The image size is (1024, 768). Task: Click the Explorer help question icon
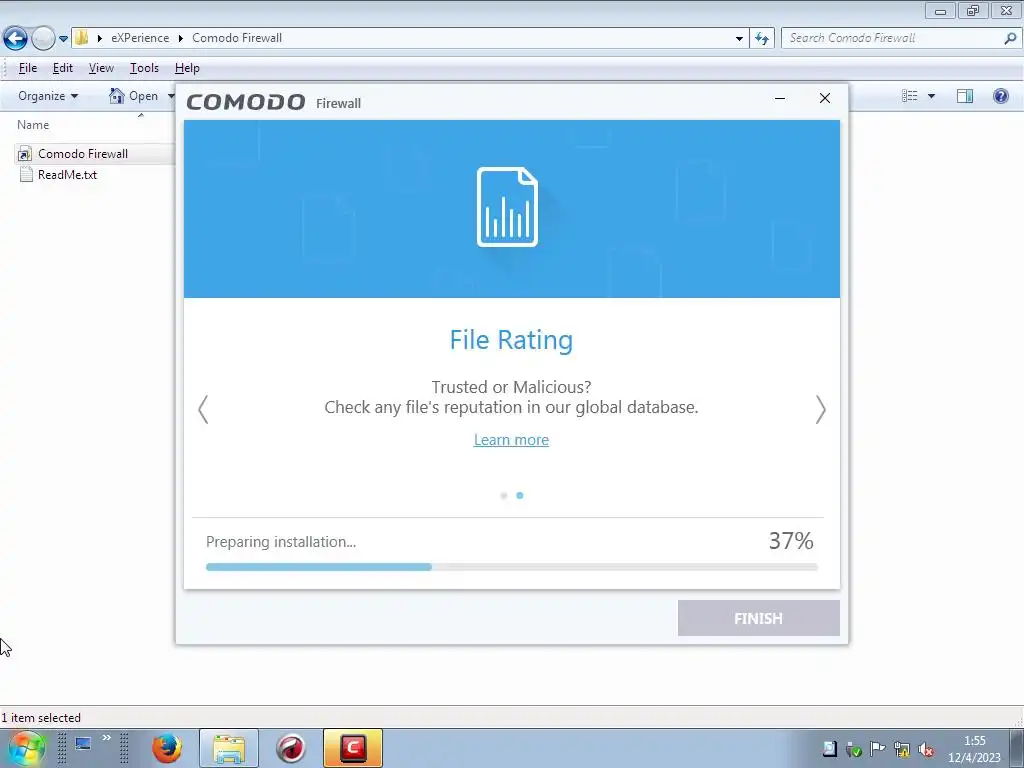(1000, 96)
